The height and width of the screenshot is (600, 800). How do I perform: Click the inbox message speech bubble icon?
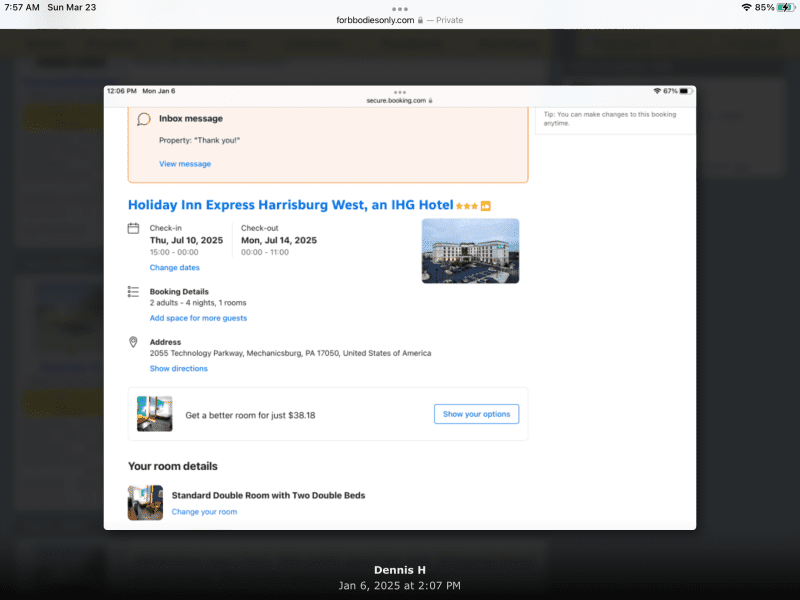tap(144, 119)
